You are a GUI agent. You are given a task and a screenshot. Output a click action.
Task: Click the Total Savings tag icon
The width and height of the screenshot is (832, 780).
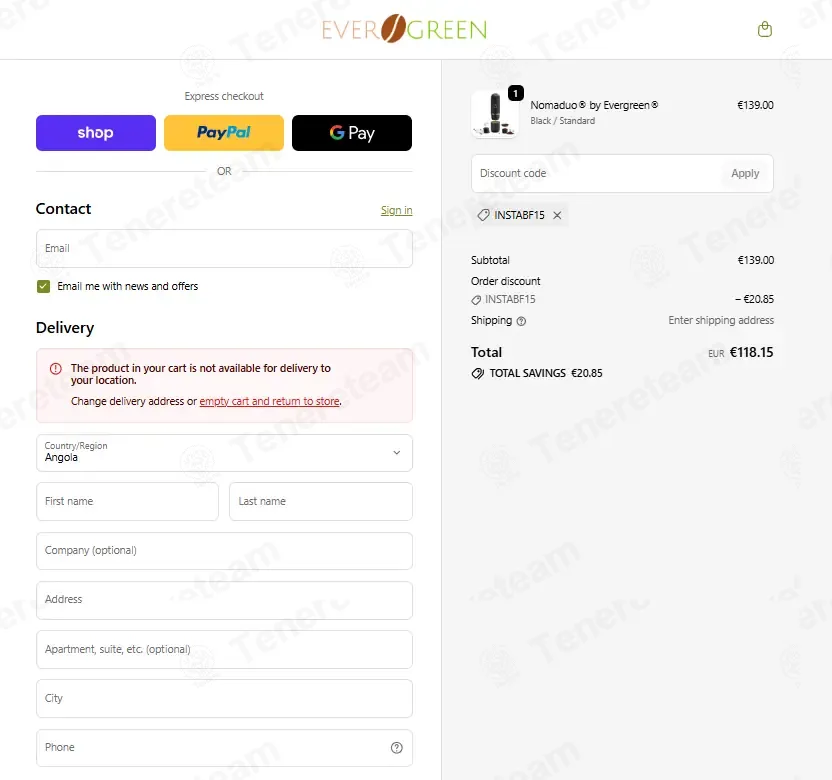tap(478, 374)
